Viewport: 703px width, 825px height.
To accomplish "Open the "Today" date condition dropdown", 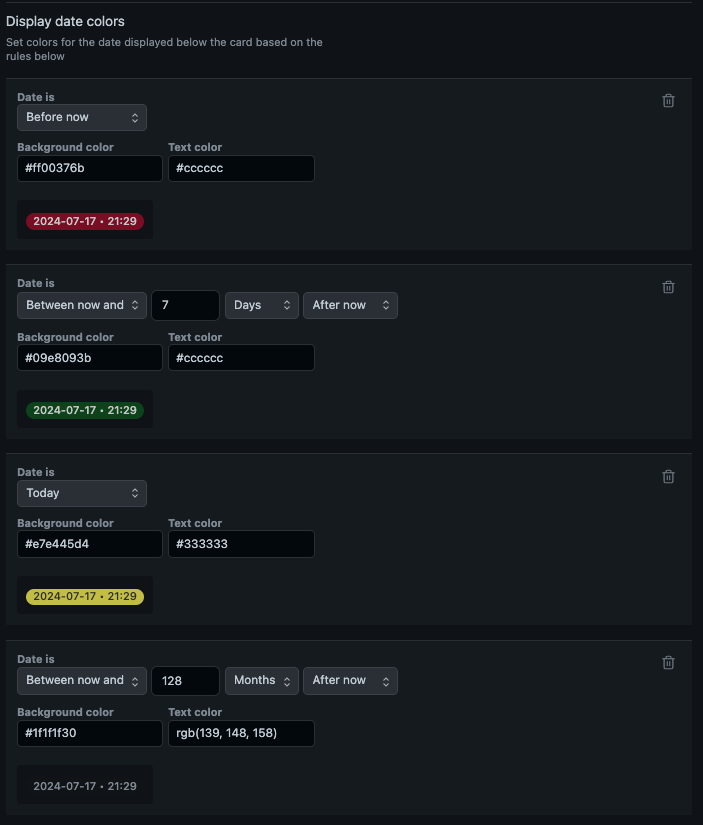I will (x=82, y=493).
